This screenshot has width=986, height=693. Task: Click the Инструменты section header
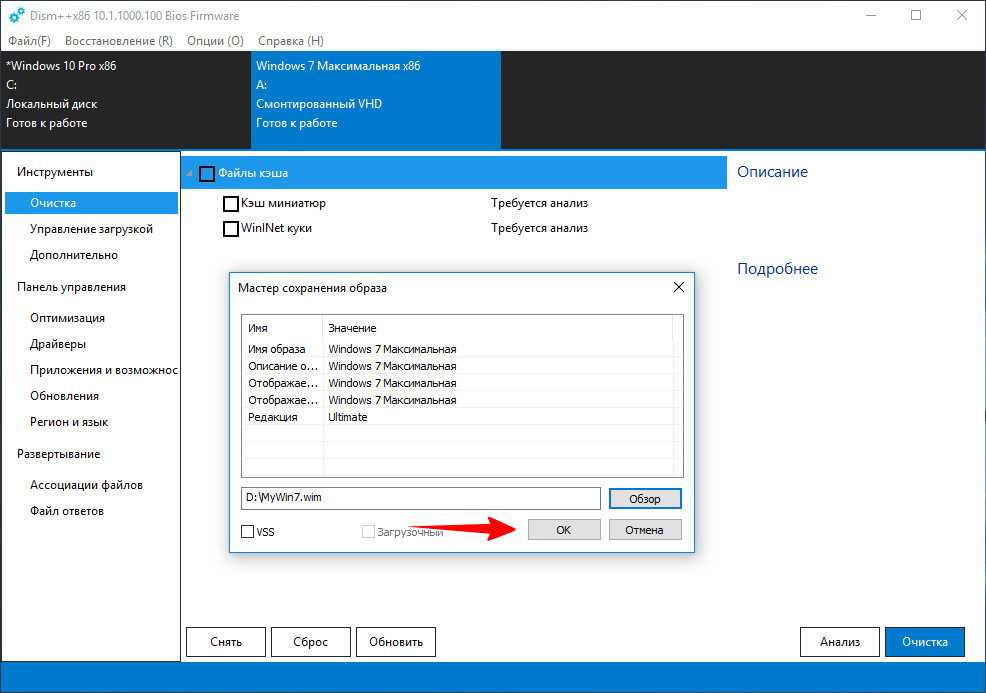coord(55,172)
